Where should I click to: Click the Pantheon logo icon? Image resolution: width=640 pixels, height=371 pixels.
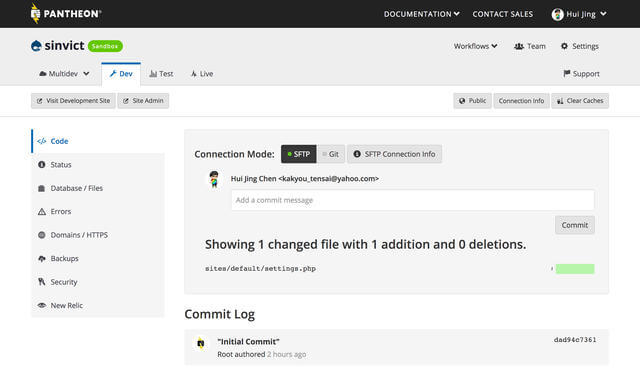pos(36,13)
